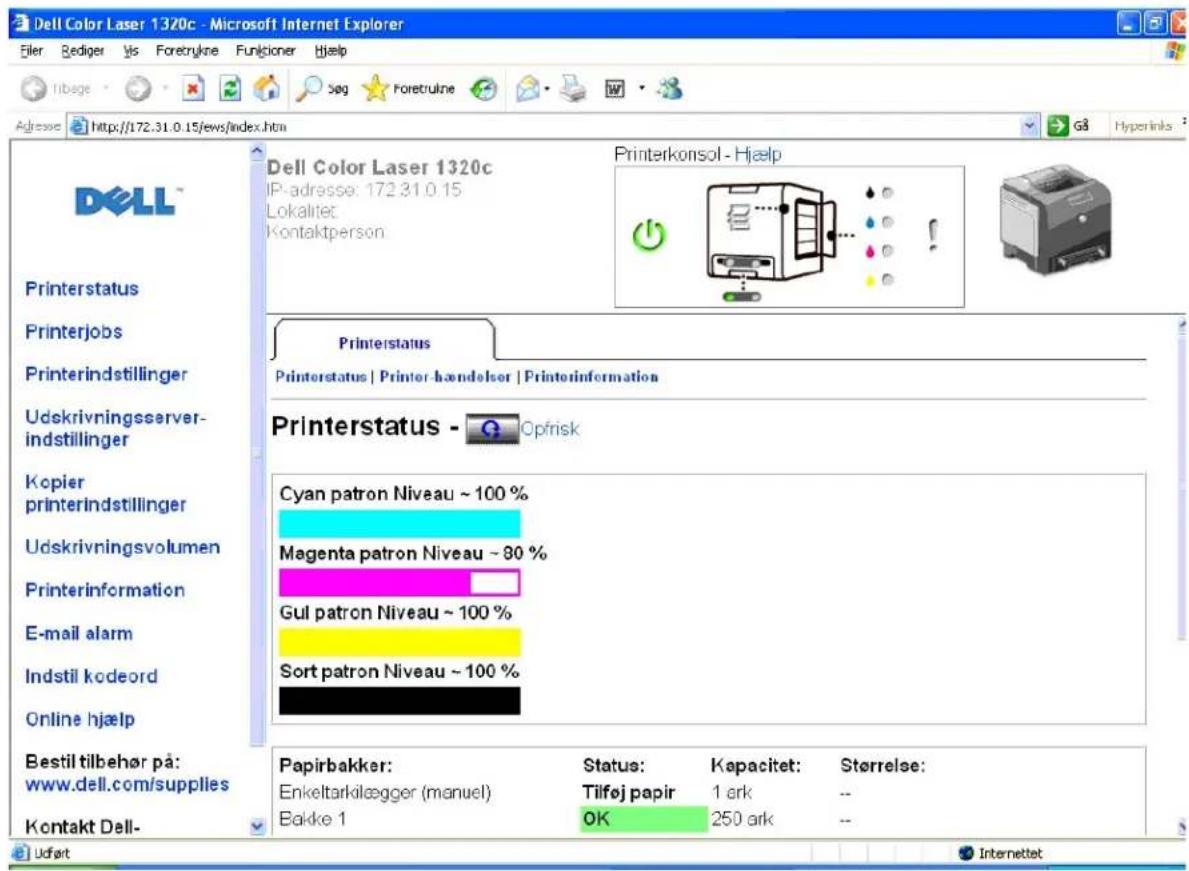The image size is (1189, 871).
Task: Open Kopier printerindstillinger link
Action: (x=105, y=493)
